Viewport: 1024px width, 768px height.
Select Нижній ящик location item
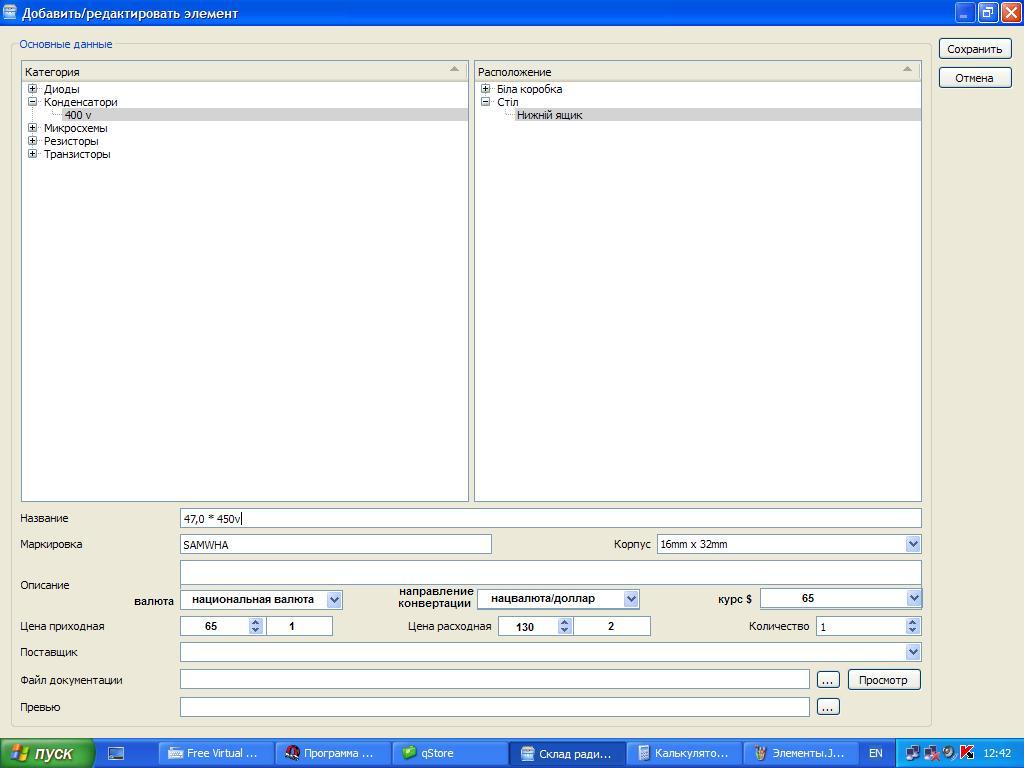click(549, 115)
